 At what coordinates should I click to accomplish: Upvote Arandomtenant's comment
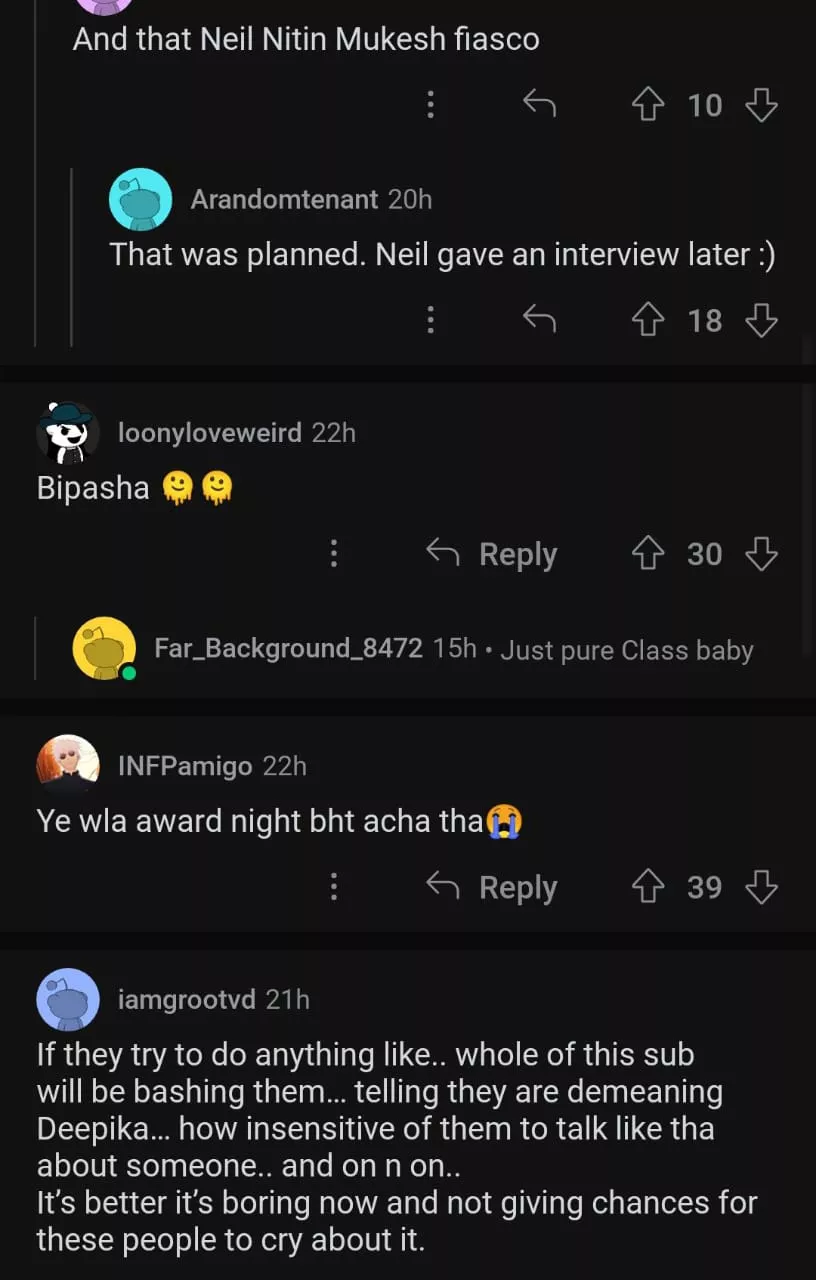point(649,320)
